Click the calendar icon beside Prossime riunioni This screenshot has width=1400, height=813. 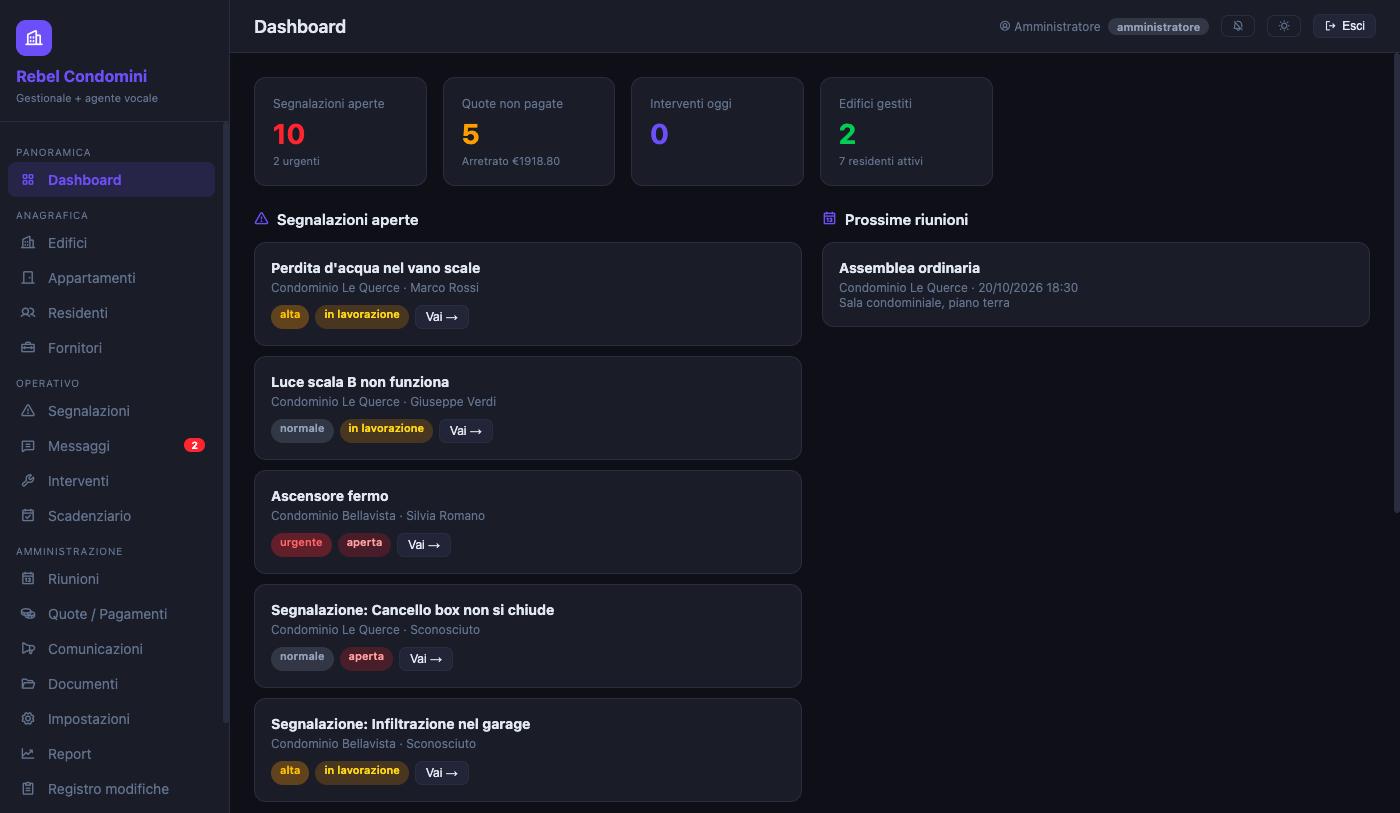829,219
